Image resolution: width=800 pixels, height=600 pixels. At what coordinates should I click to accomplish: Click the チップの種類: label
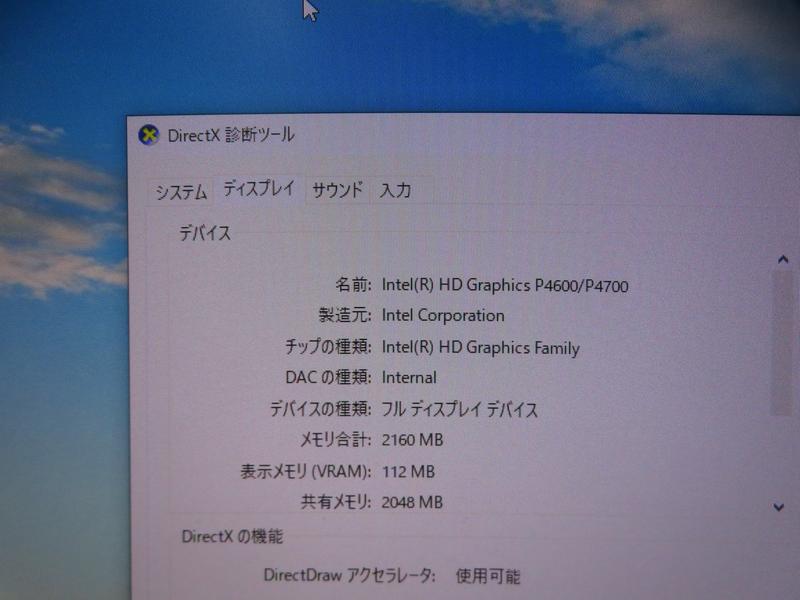tap(328, 347)
